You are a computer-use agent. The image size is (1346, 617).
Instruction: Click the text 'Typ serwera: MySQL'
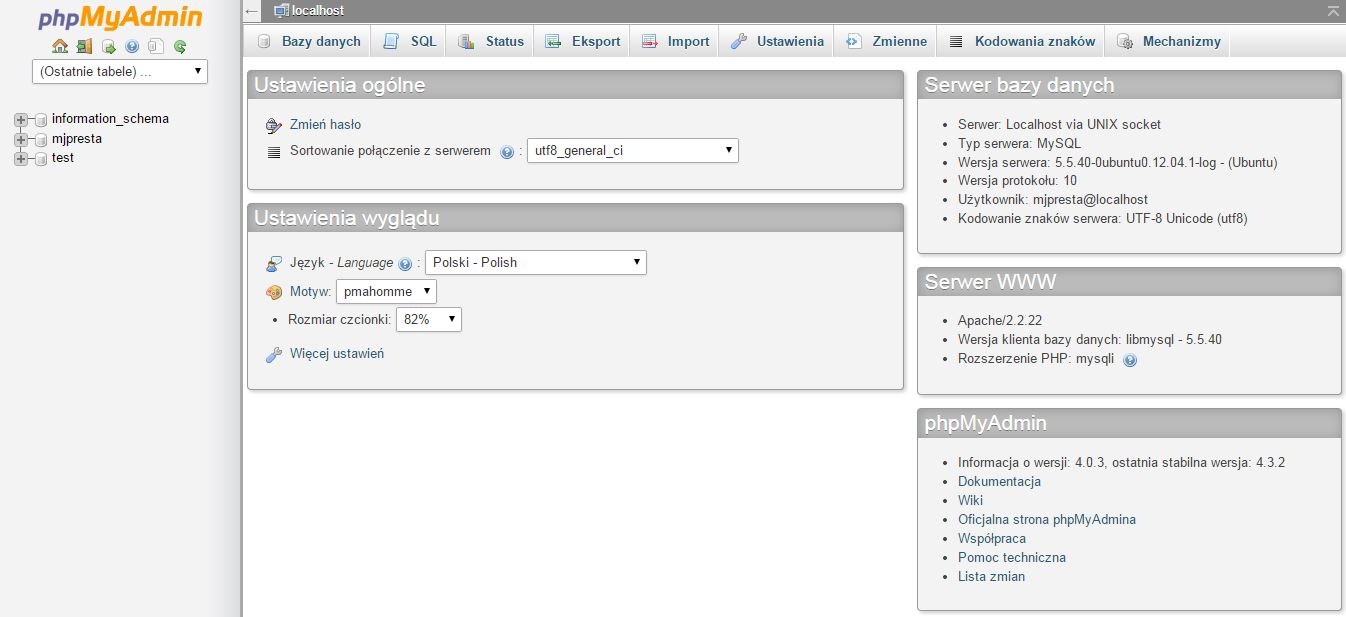pos(1019,144)
